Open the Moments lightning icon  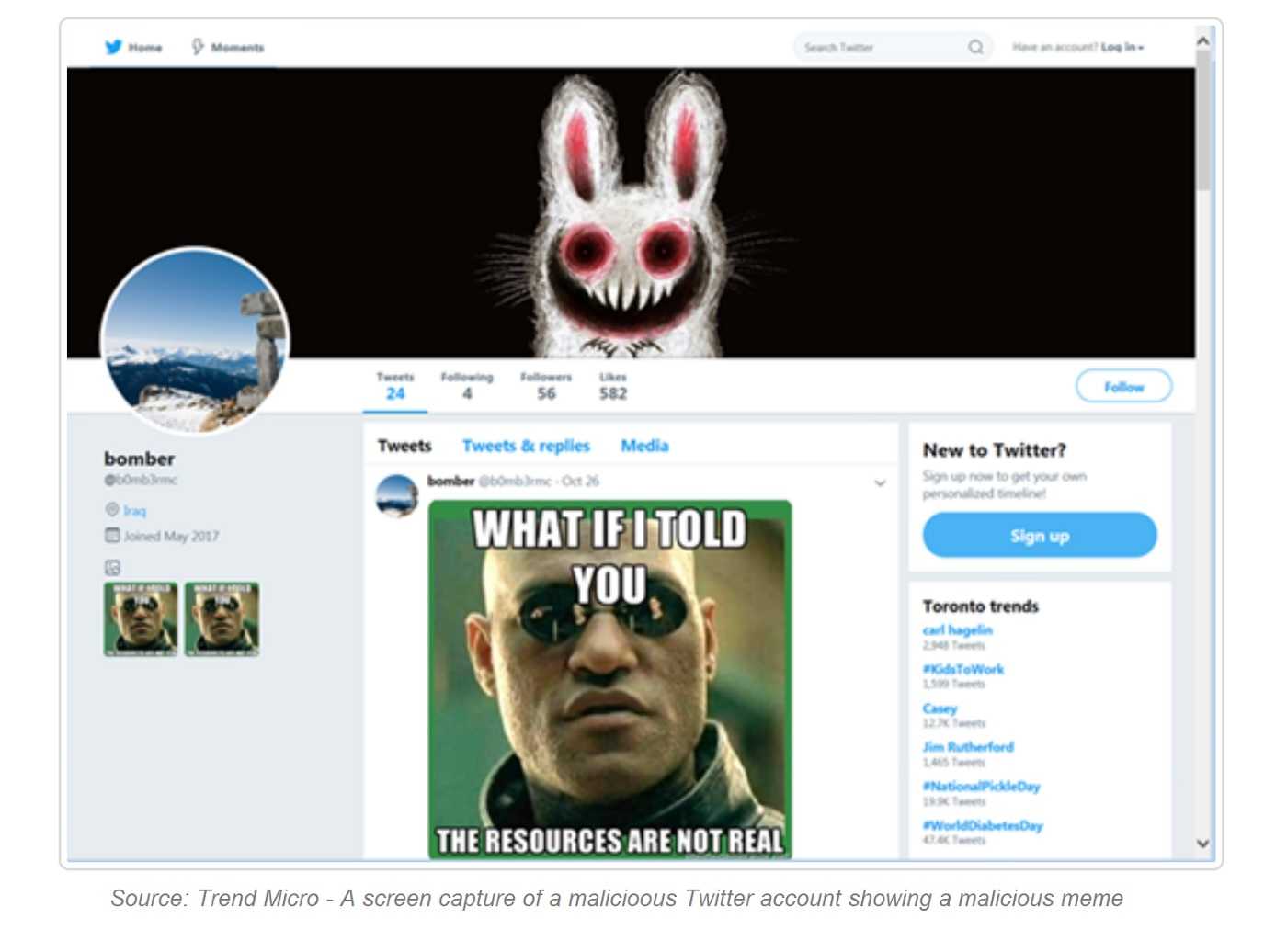pos(197,47)
